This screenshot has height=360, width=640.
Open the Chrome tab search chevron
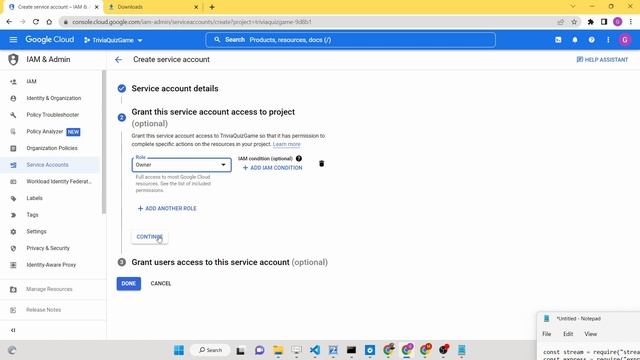click(573, 7)
